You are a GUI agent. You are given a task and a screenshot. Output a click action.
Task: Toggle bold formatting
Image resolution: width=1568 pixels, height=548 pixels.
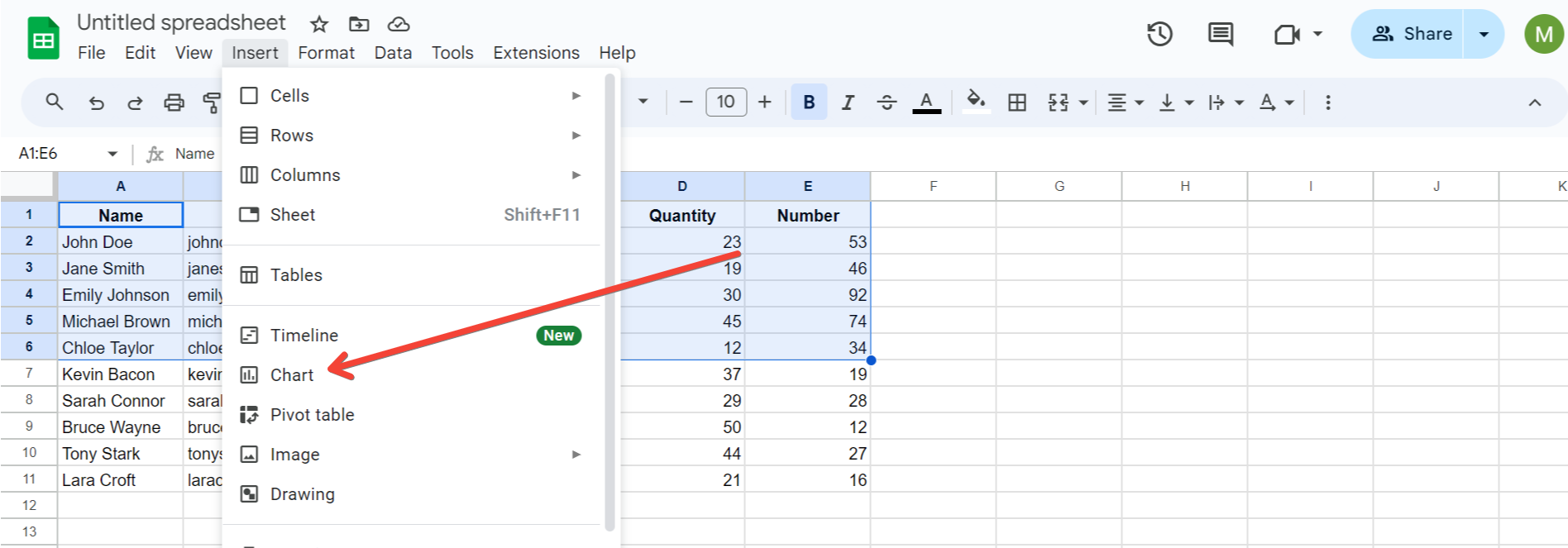[x=809, y=102]
